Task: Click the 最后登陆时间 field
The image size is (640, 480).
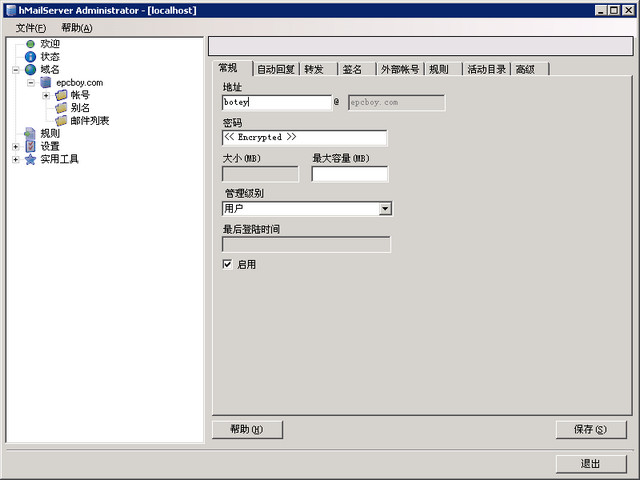Action: coord(306,244)
